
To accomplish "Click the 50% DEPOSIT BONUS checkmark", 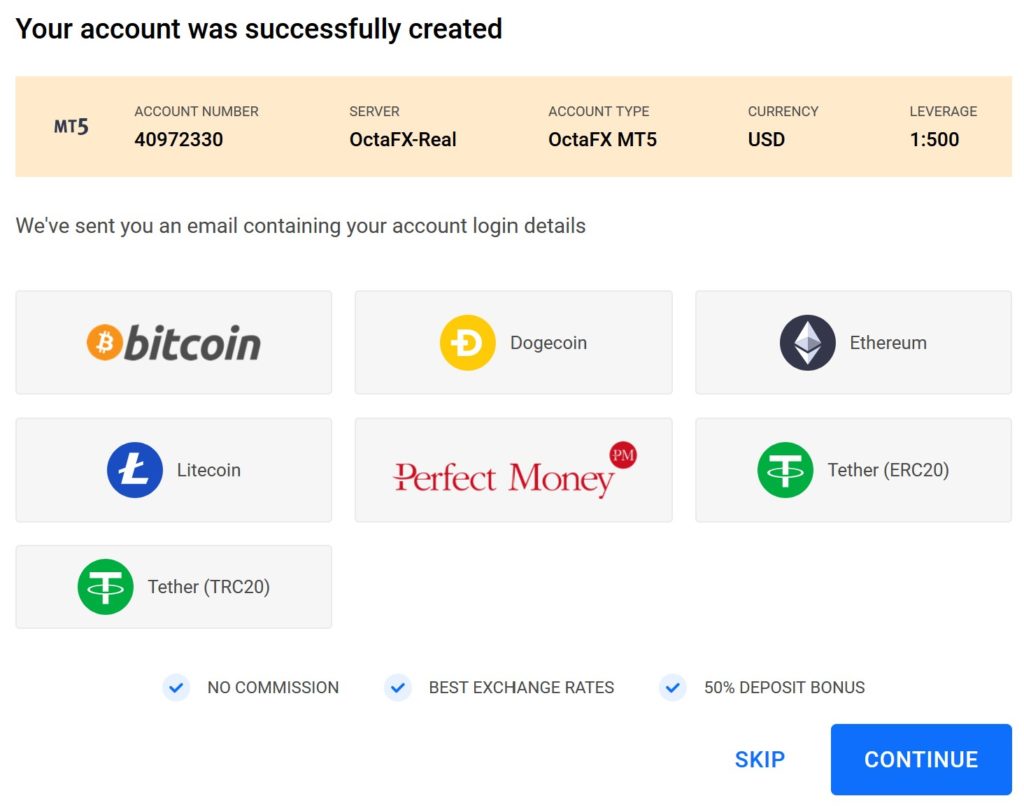I will pos(672,687).
